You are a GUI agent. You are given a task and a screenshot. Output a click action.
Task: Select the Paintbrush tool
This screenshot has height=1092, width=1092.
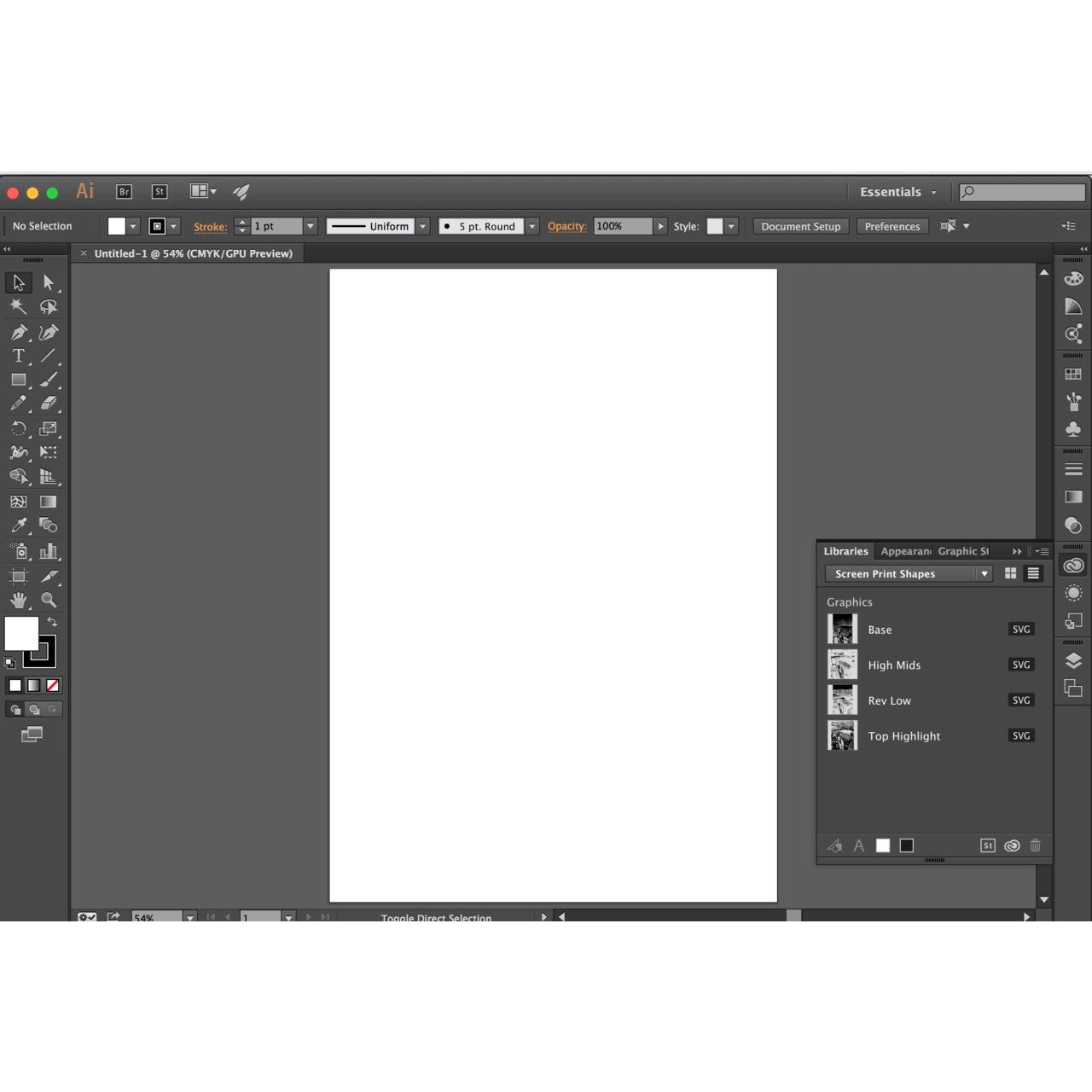49,380
